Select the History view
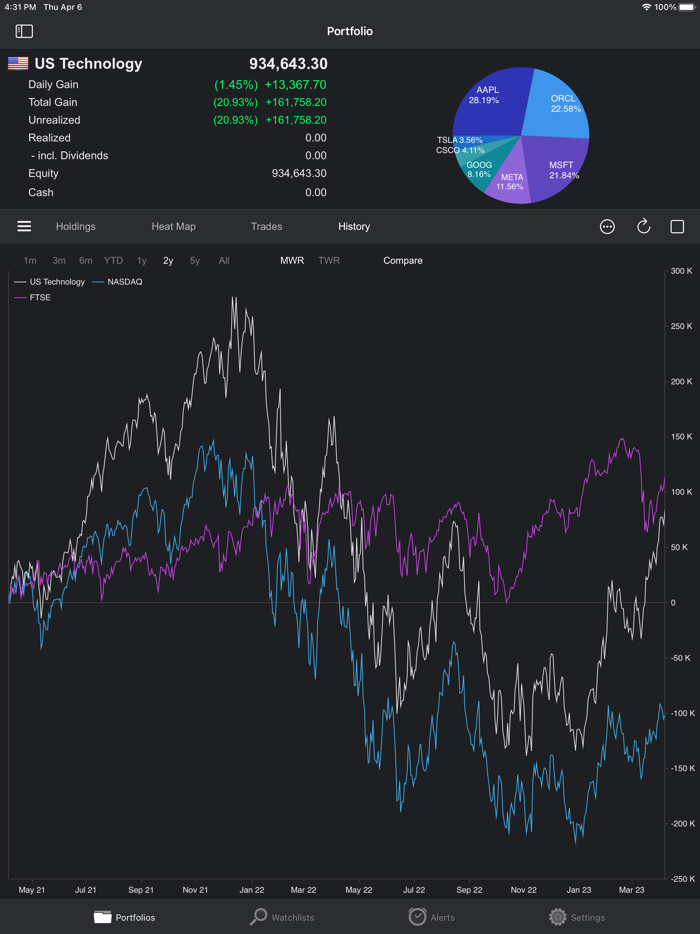700x934 pixels. [x=354, y=226]
